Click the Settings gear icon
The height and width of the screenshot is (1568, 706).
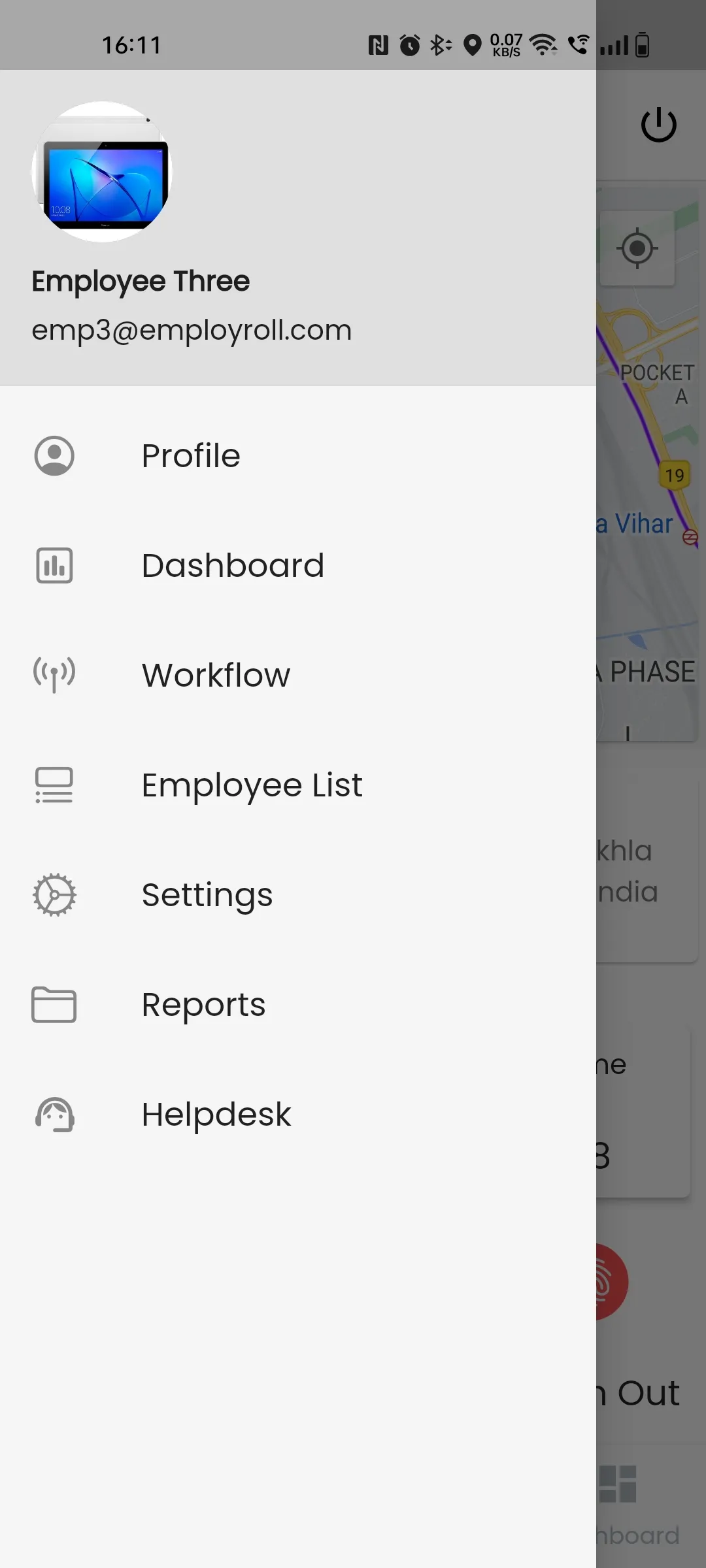click(x=54, y=894)
